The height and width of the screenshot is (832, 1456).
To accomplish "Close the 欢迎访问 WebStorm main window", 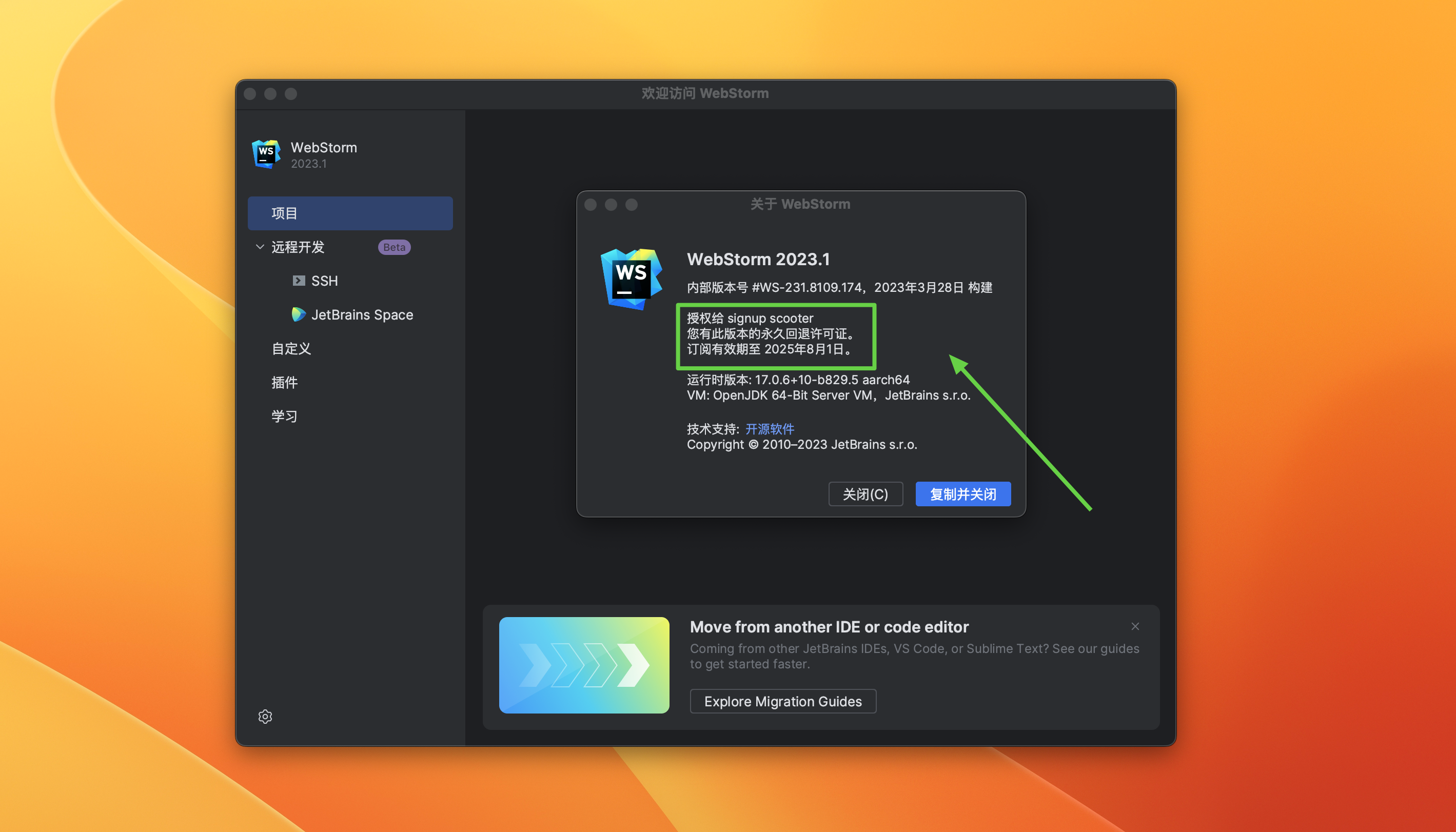I will click(250, 94).
